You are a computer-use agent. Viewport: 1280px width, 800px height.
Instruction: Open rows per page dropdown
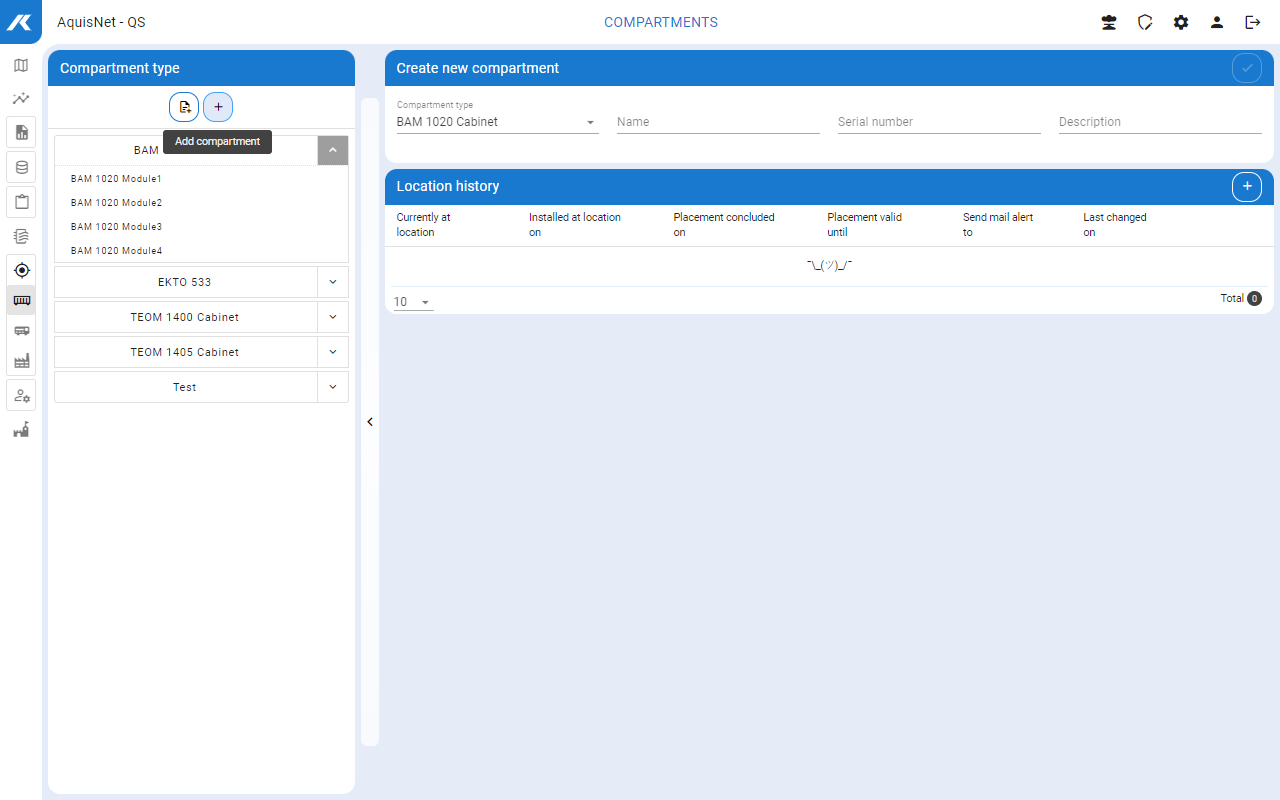click(x=413, y=302)
